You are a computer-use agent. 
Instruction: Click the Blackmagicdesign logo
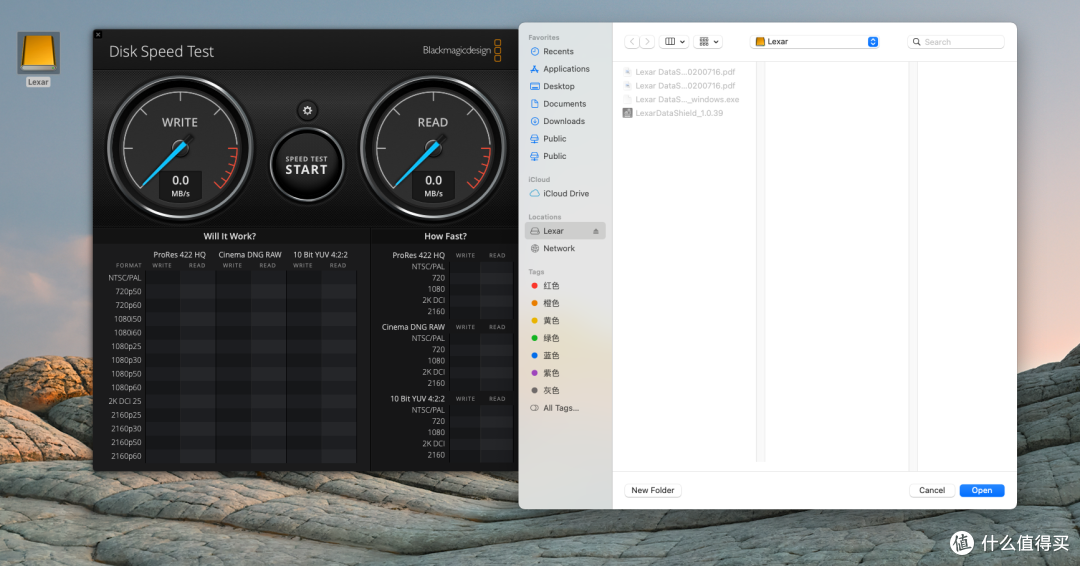462,50
